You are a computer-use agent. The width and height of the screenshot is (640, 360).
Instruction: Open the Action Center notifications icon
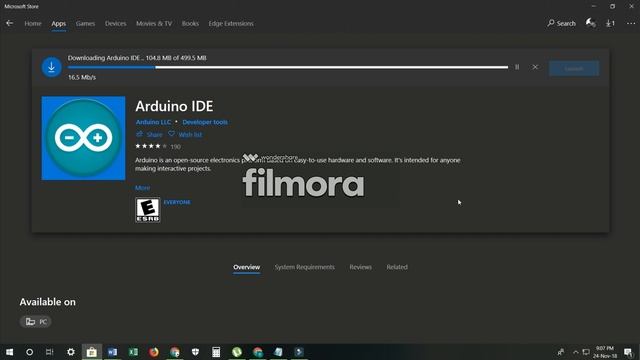pyautogui.click(x=628, y=352)
